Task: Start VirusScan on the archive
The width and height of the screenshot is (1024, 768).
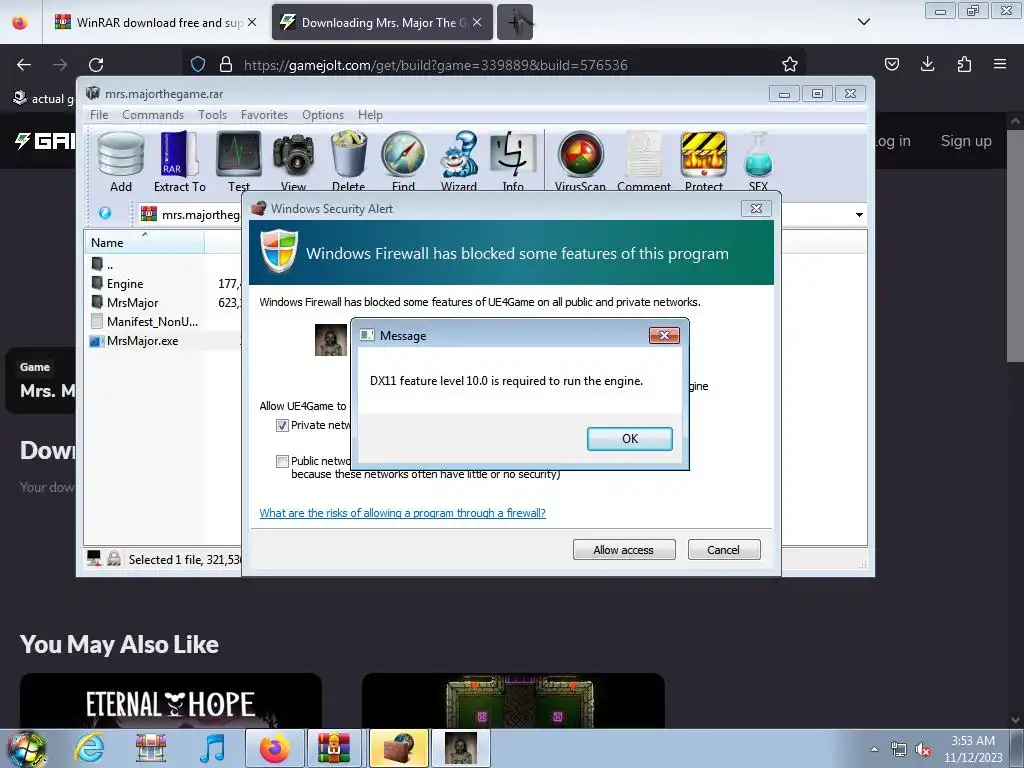Action: (x=580, y=162)
